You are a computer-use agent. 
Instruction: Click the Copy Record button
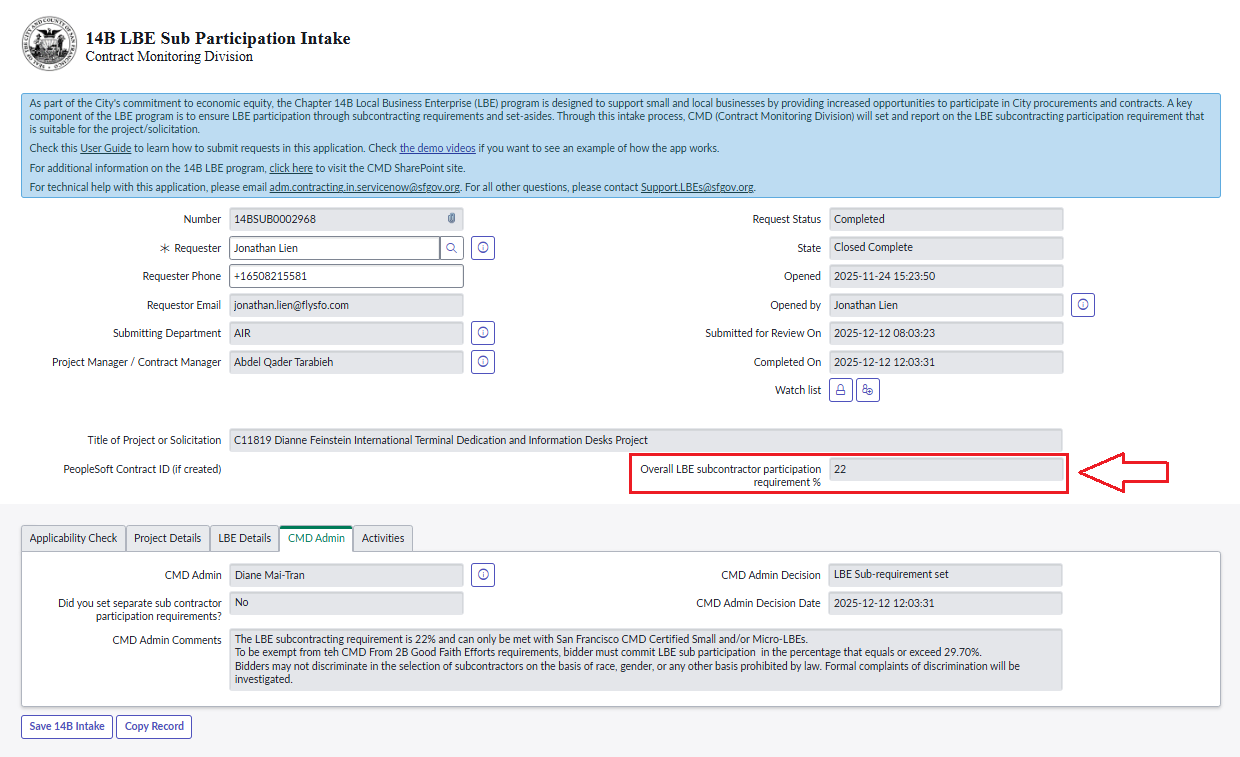(x=154, y=726)
